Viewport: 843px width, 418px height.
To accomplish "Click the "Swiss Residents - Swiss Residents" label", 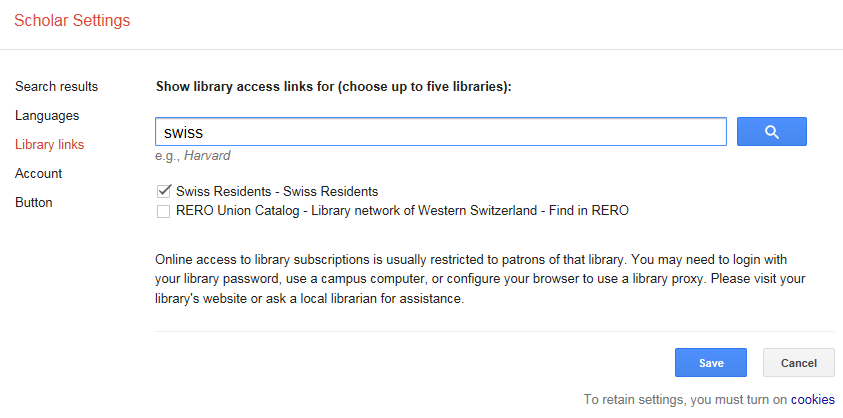I will (x=276, y=191).
